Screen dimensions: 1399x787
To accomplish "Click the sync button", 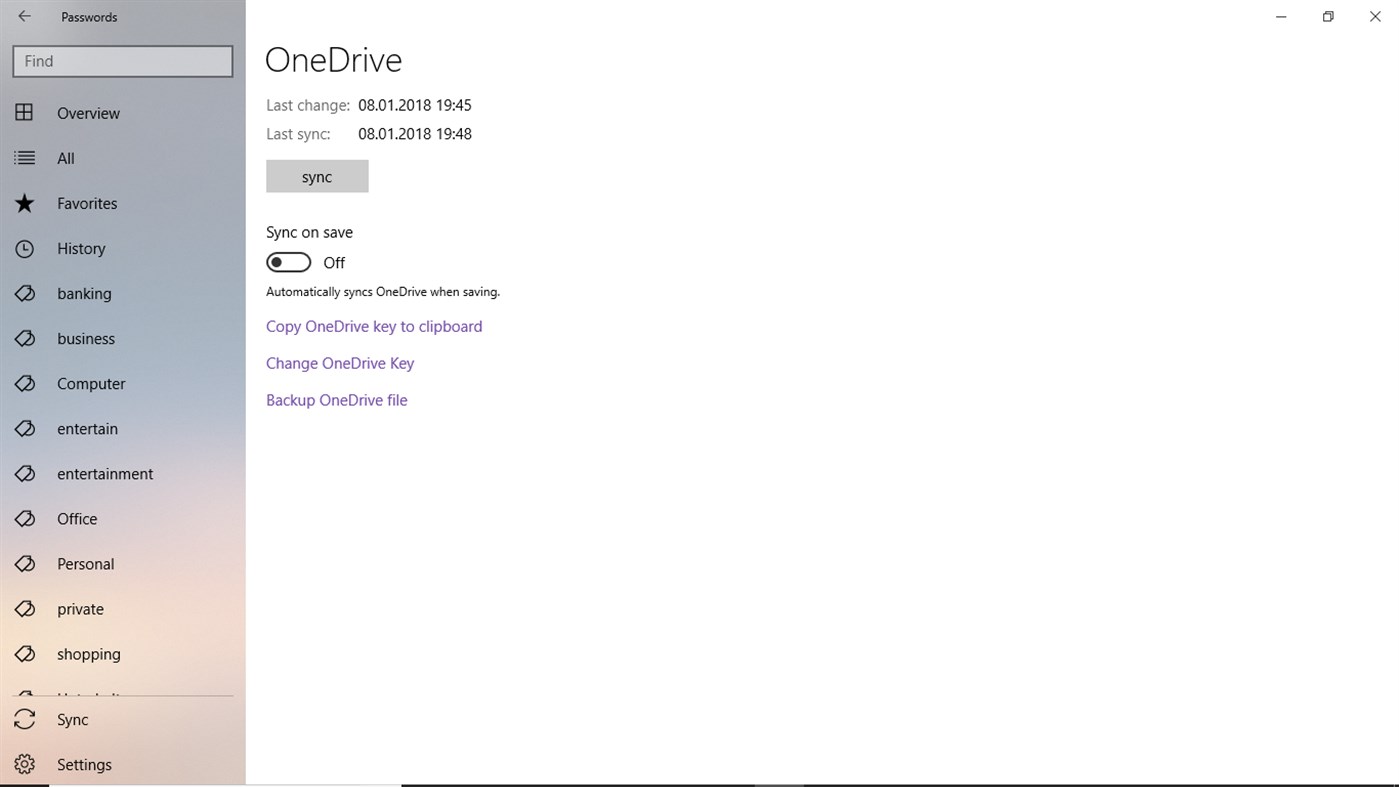I will click(x=317, y=176).
